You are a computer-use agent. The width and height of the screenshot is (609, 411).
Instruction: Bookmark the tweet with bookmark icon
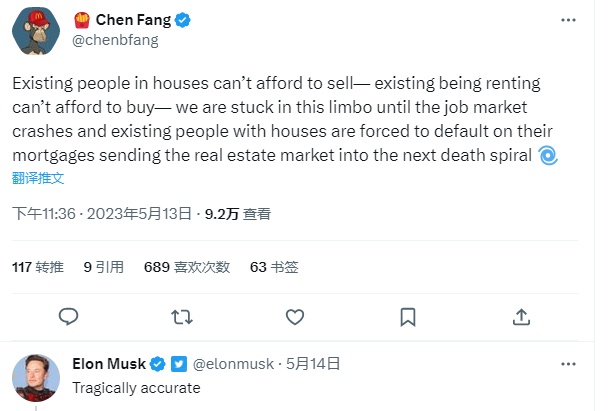click(408, 317)
